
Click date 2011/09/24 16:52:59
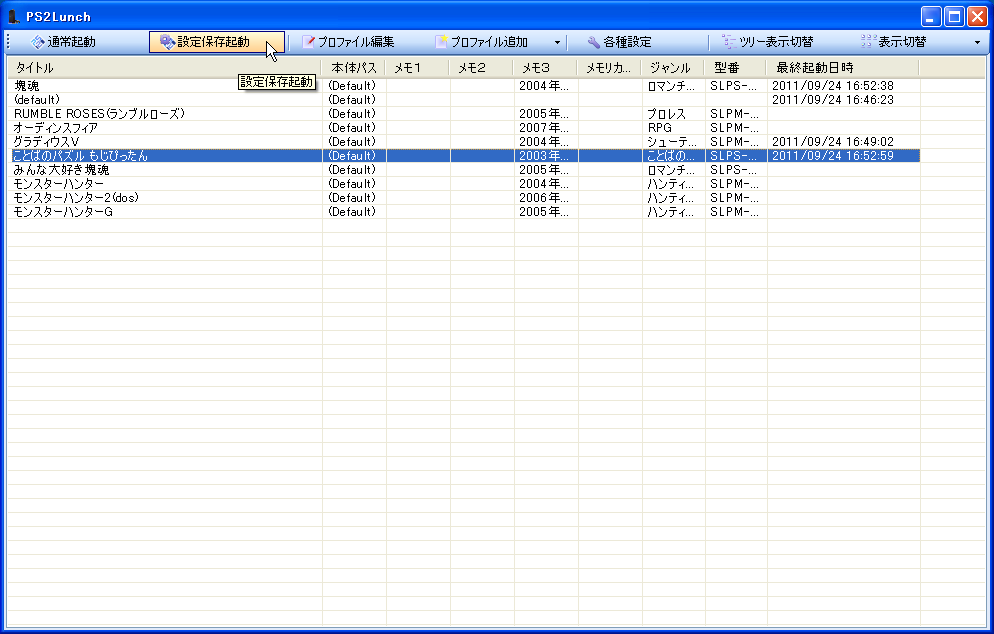(x=832, y=155)
